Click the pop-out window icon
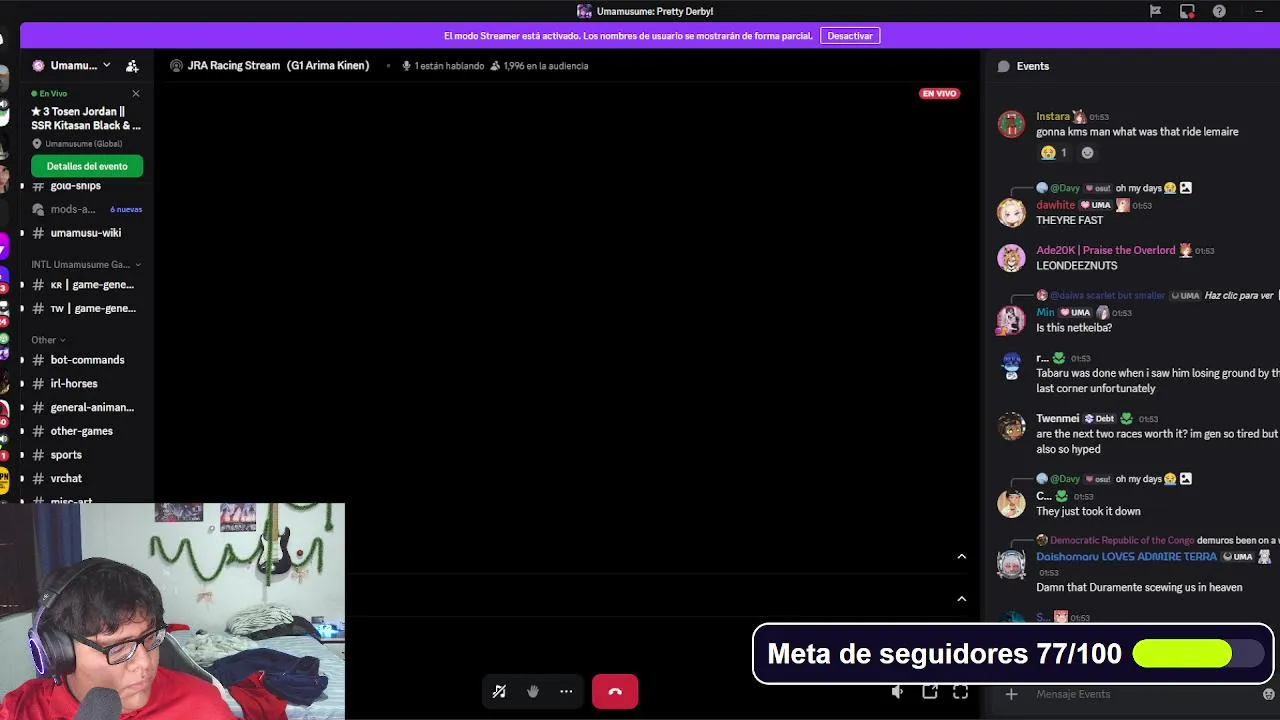 tap(929, 692)
